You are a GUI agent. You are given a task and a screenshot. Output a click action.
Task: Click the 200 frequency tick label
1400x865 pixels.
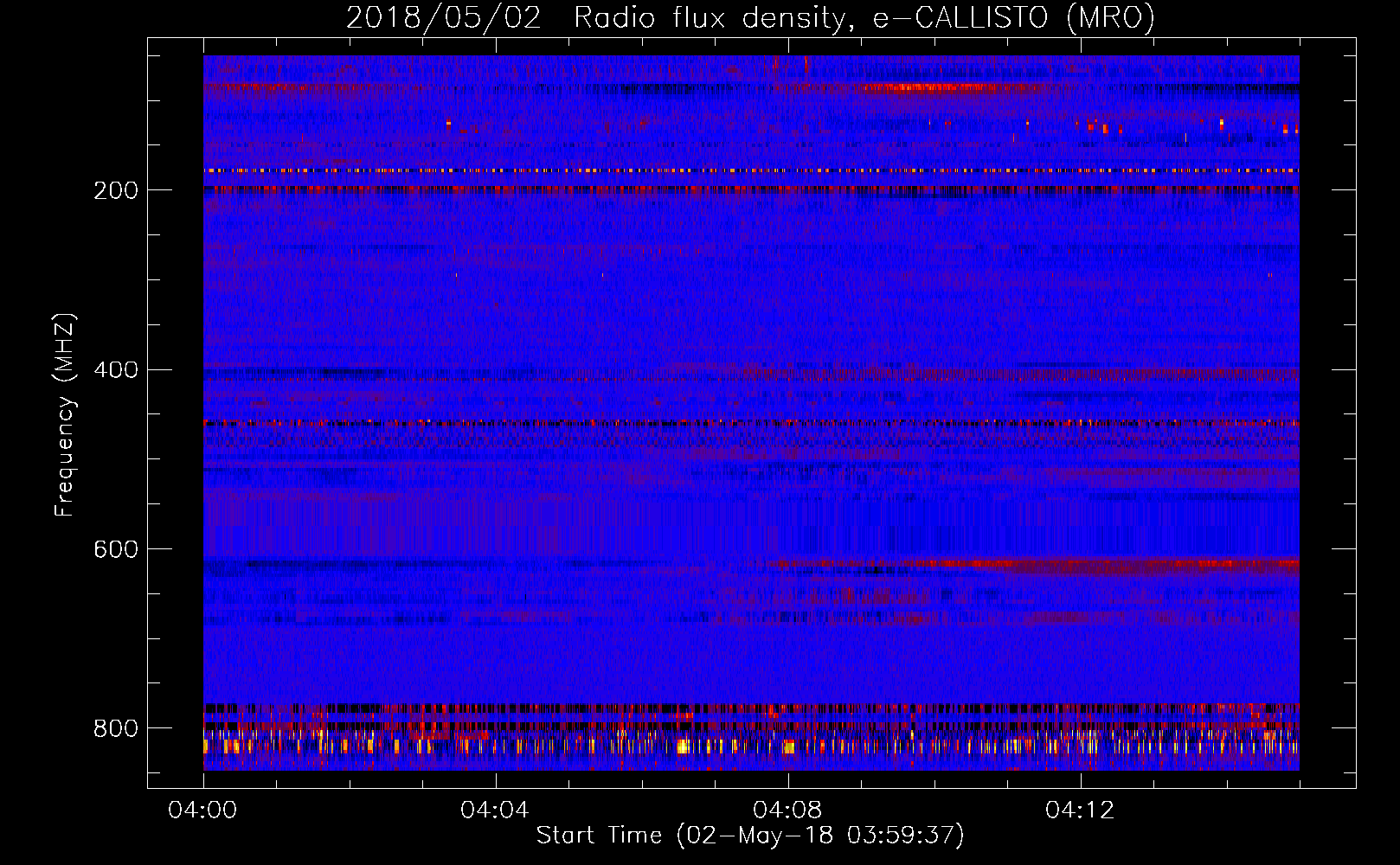coord(116,190)
